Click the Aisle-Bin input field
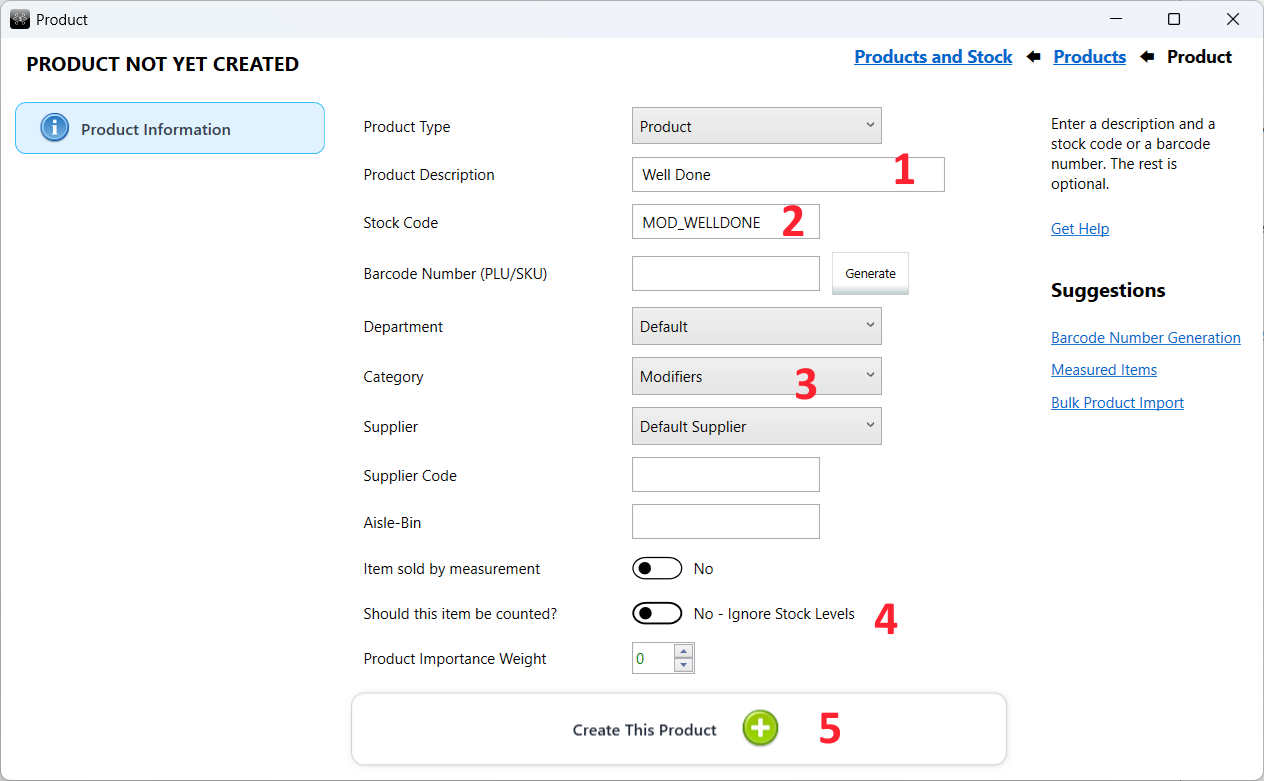This screenshot has height=781, width=1264. (x=726, y=521)
